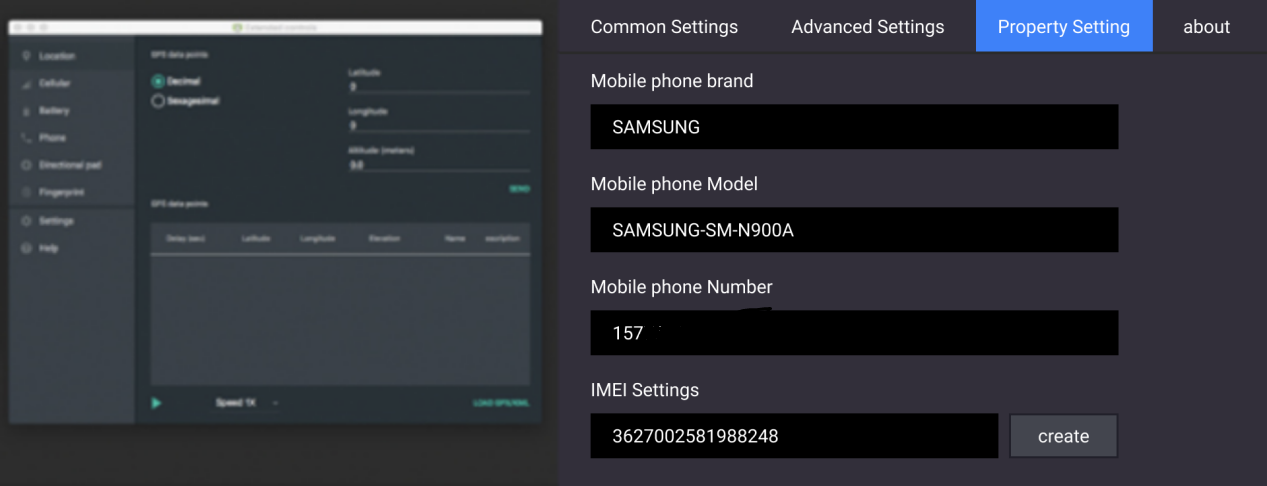Click the Longitude input field
The image size is (1267, 486).
(439, 126)
